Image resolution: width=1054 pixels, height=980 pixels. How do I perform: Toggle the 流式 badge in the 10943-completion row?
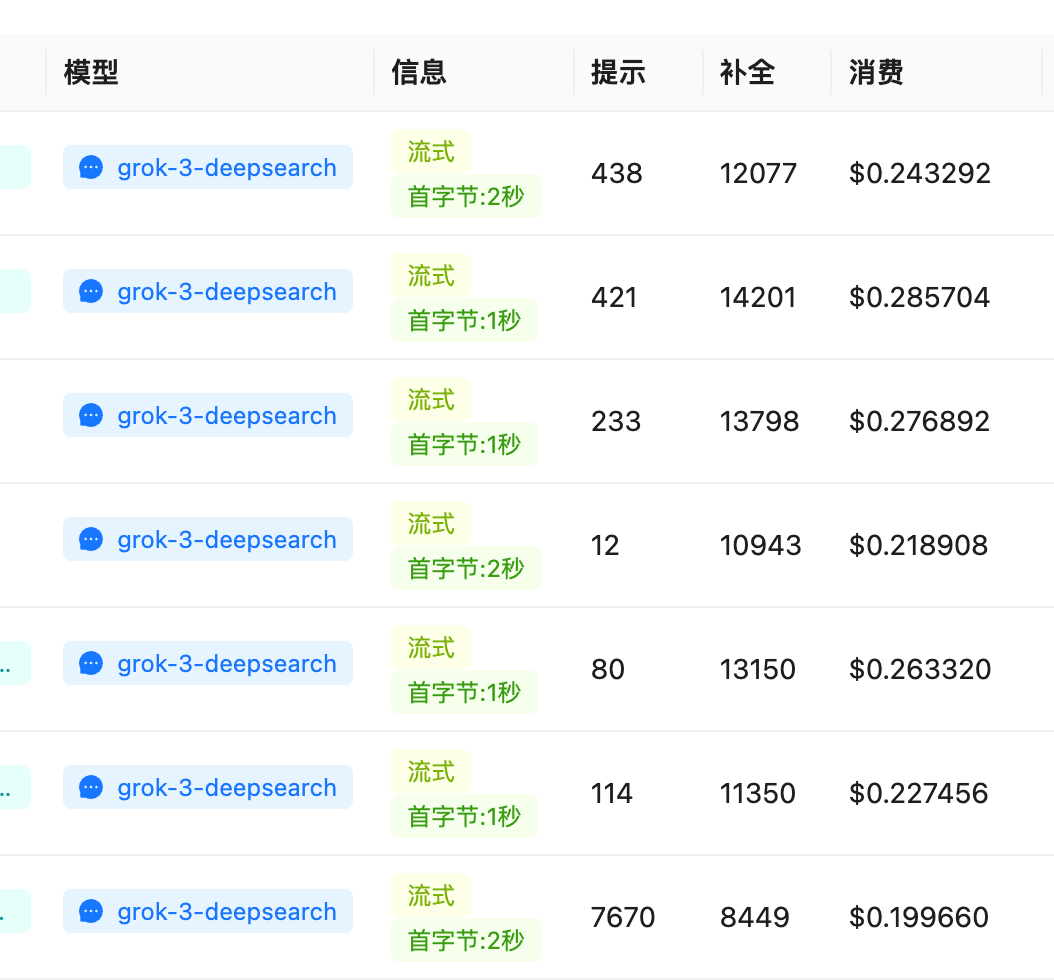tap(431, 523)
